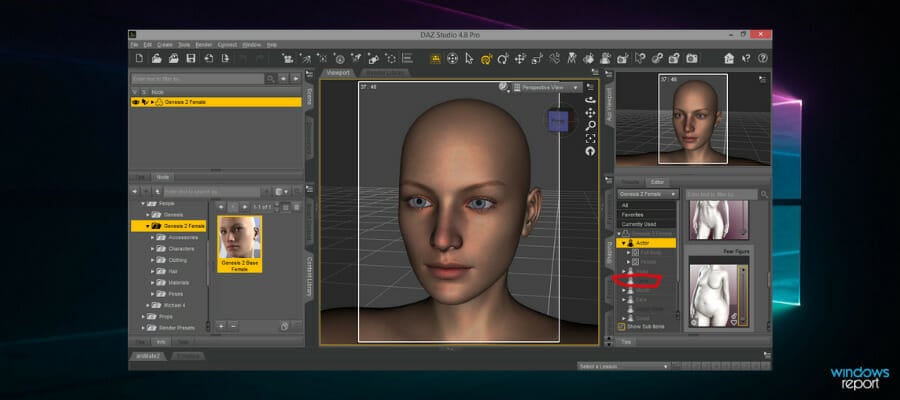
Task: Click the minus button below content thumbnails
Action: pyautogui.click(x=232, y=326)
